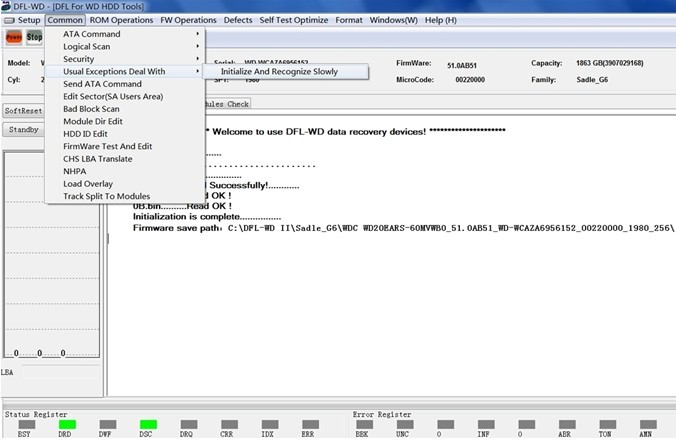This screenshot has height=440, width=676.
Task: Choose Load Overlay
Action: click(x=125, y=184)
